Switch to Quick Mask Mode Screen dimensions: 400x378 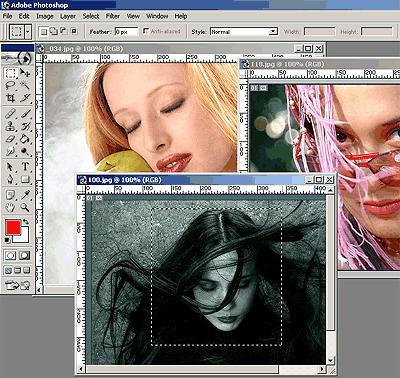25,256
